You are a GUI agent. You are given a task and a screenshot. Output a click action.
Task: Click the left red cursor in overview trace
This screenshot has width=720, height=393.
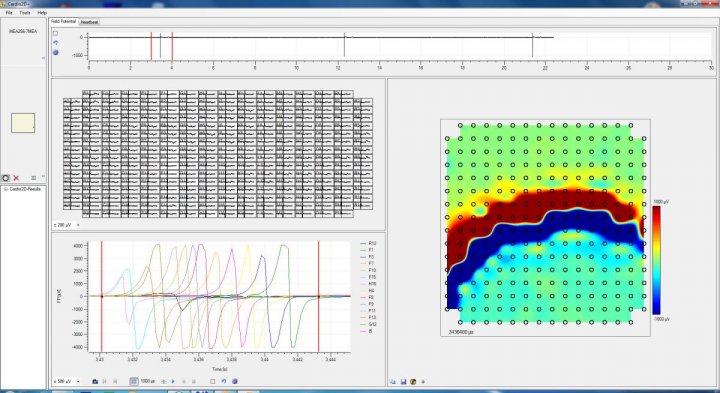[x=151, y=46]
